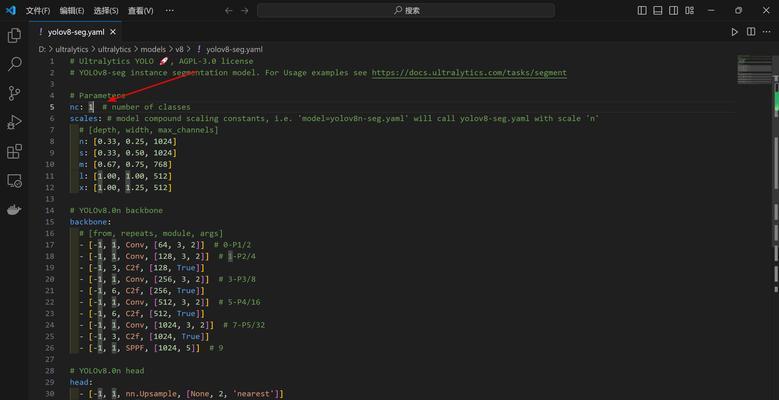Click the minimap code overview
This screenshot has width=779, height=400.
754,69
